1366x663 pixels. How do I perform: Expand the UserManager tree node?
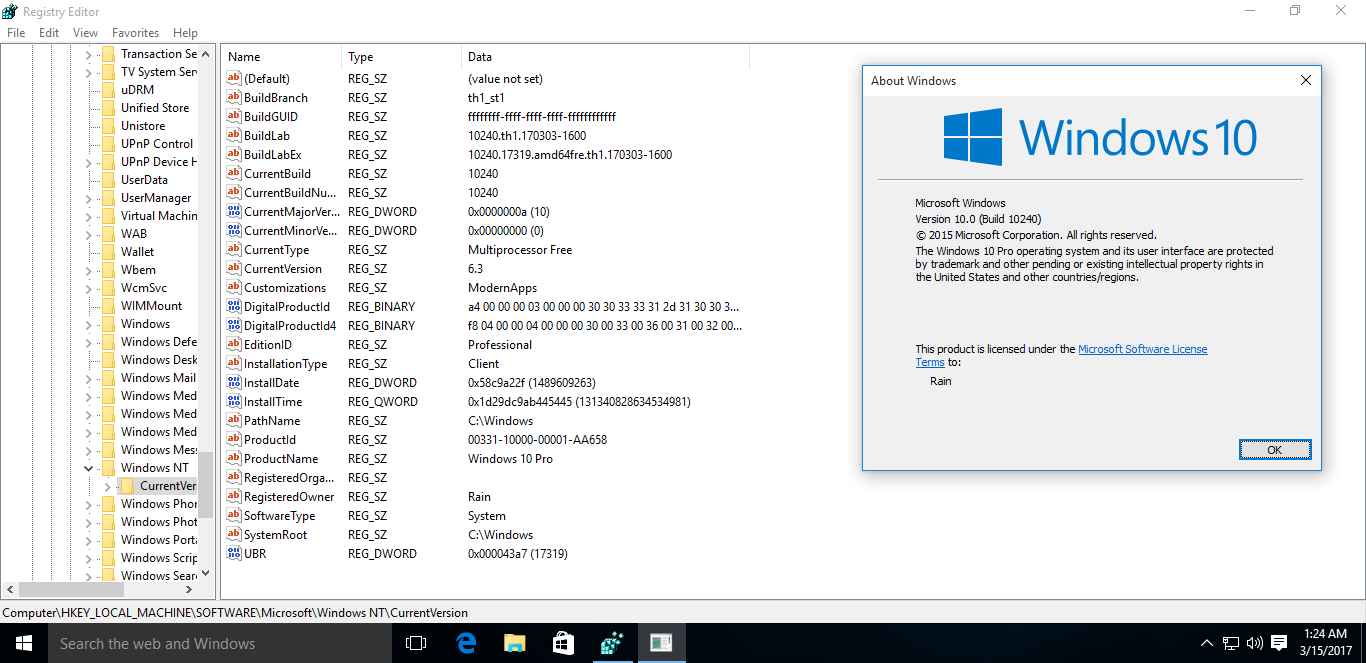point(88,197)
